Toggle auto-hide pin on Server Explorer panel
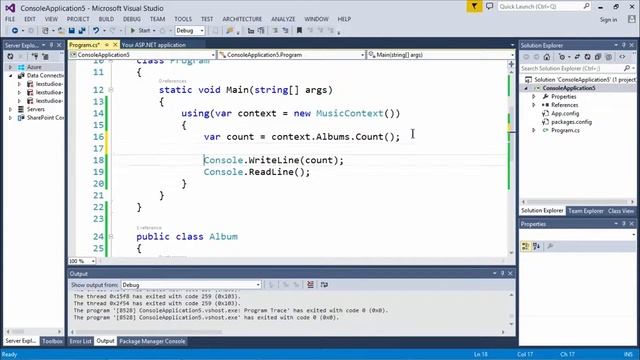 tap(51, 45)
